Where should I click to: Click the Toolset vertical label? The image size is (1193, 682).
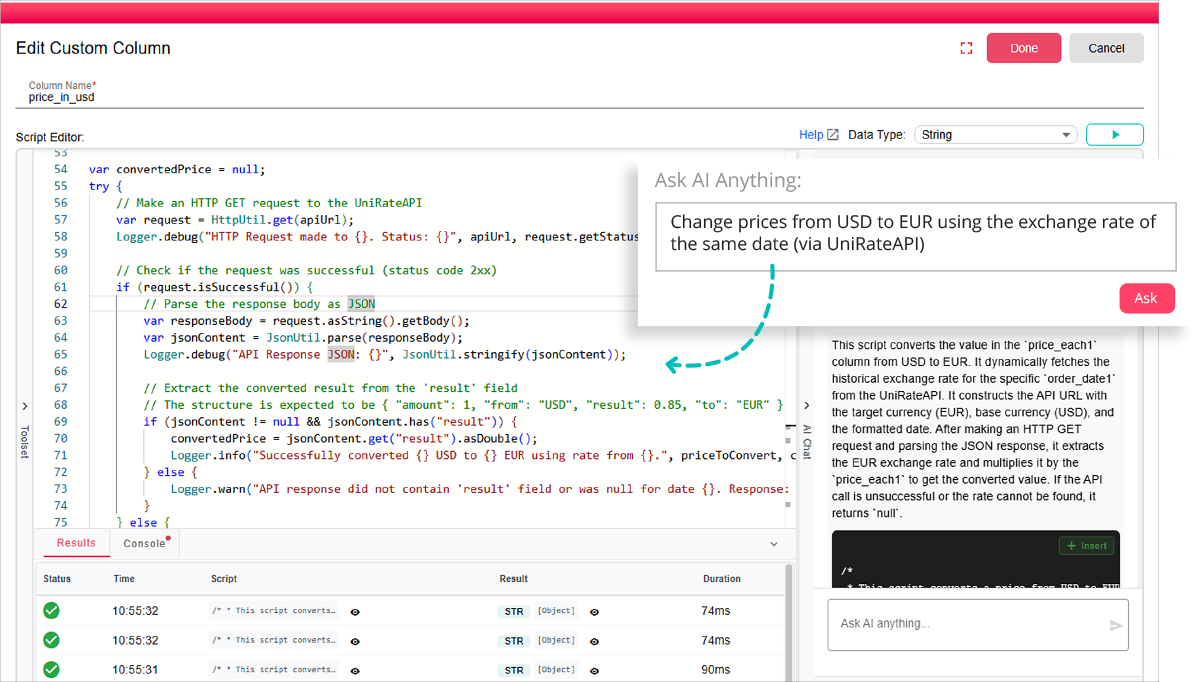click(x=24, y=442)
